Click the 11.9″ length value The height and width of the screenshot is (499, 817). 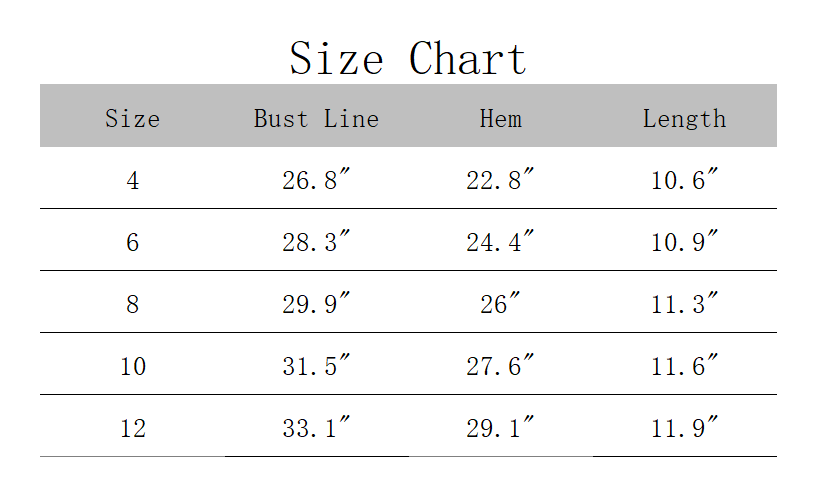click(684, 427)
